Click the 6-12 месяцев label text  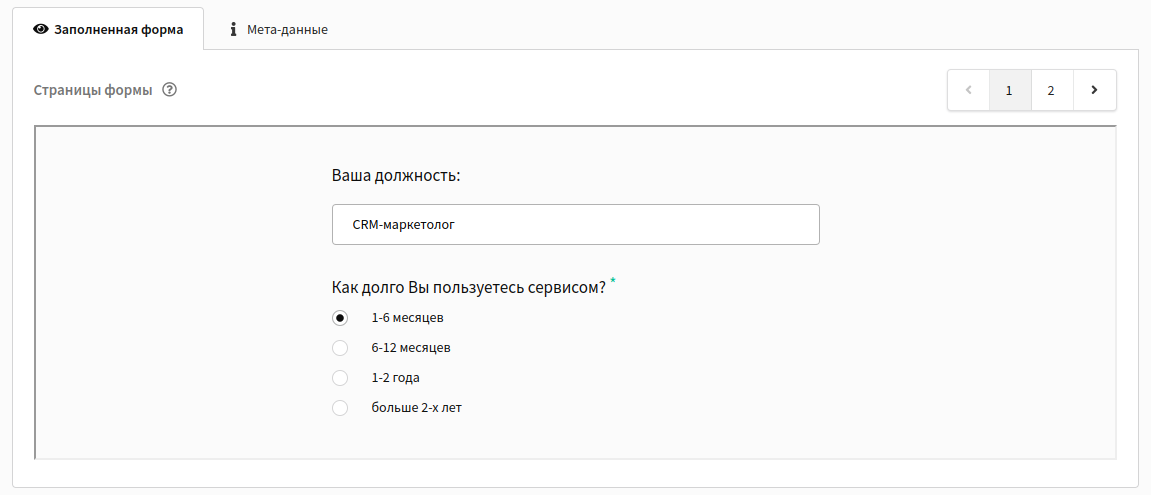point(411,348)
